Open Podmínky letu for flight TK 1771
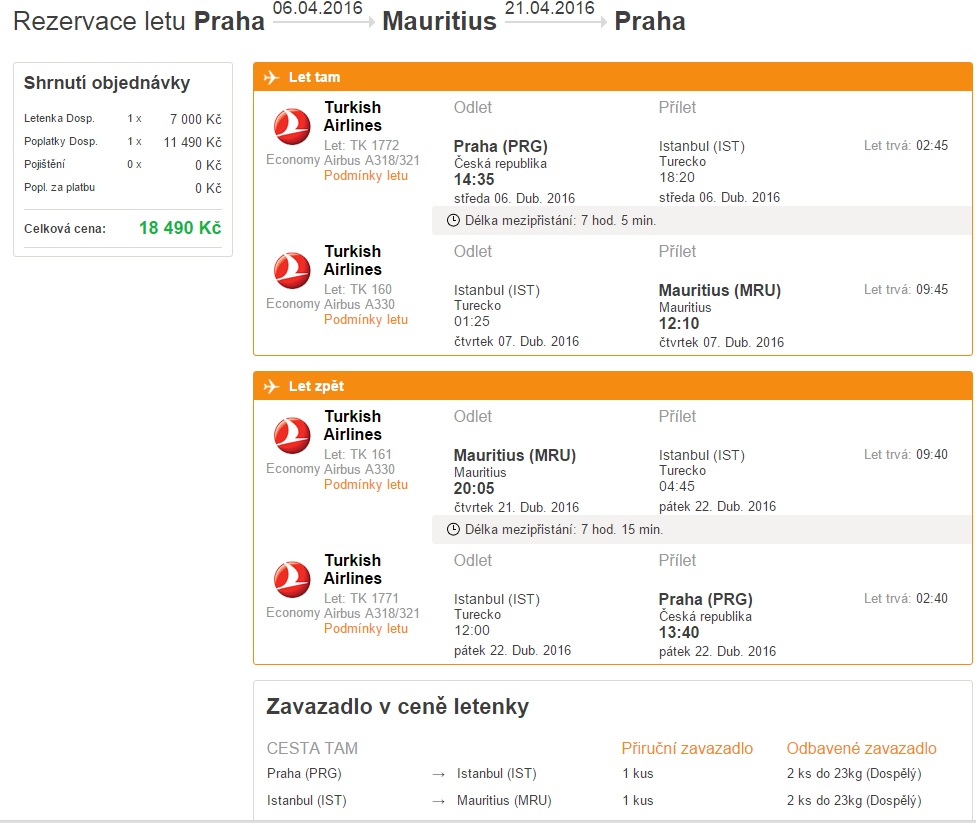976x823 pixels. pyautogui.click(x=366, y=628)
